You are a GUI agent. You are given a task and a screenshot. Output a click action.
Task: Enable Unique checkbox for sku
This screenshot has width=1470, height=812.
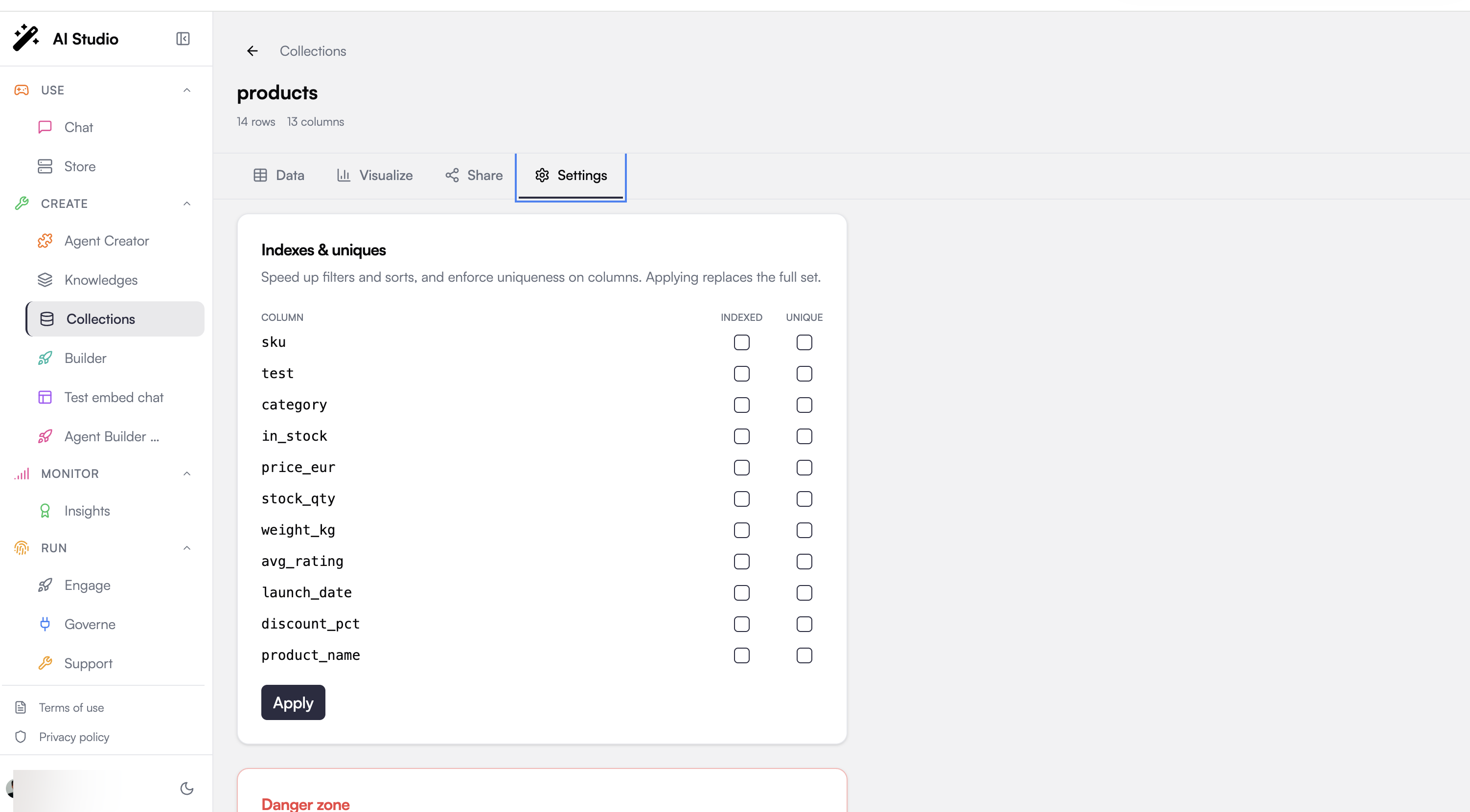[x=804, y=342]
